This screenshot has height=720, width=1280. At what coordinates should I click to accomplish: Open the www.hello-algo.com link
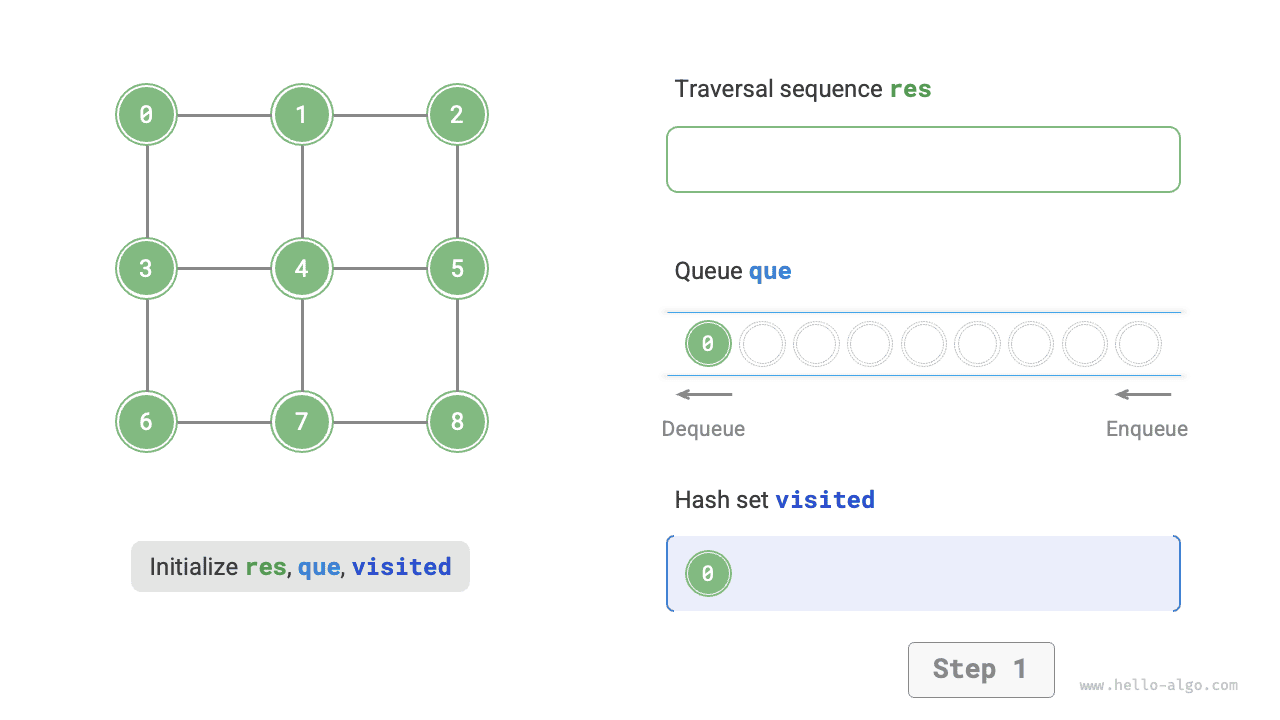1158,686
